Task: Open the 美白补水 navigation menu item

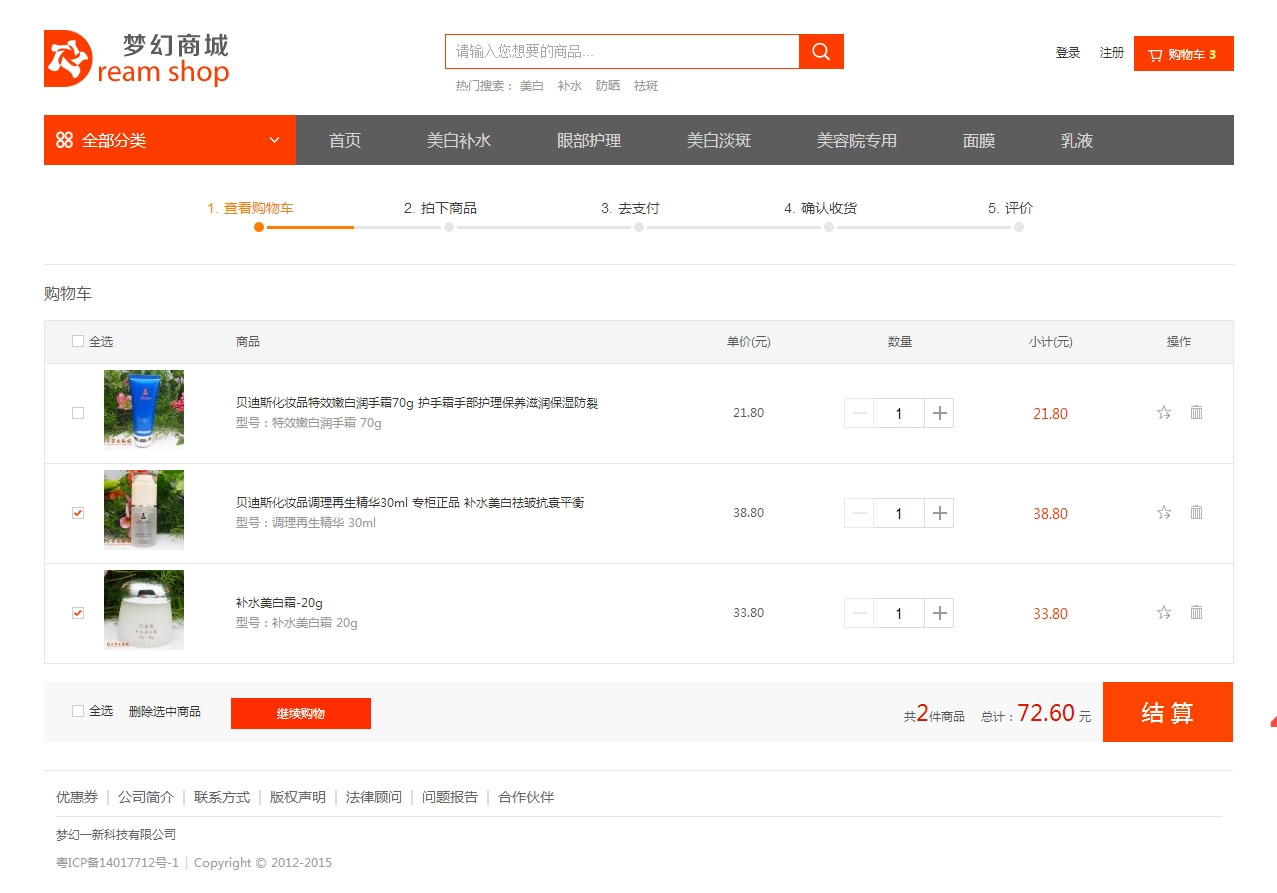Action: [x=458, y=140]
